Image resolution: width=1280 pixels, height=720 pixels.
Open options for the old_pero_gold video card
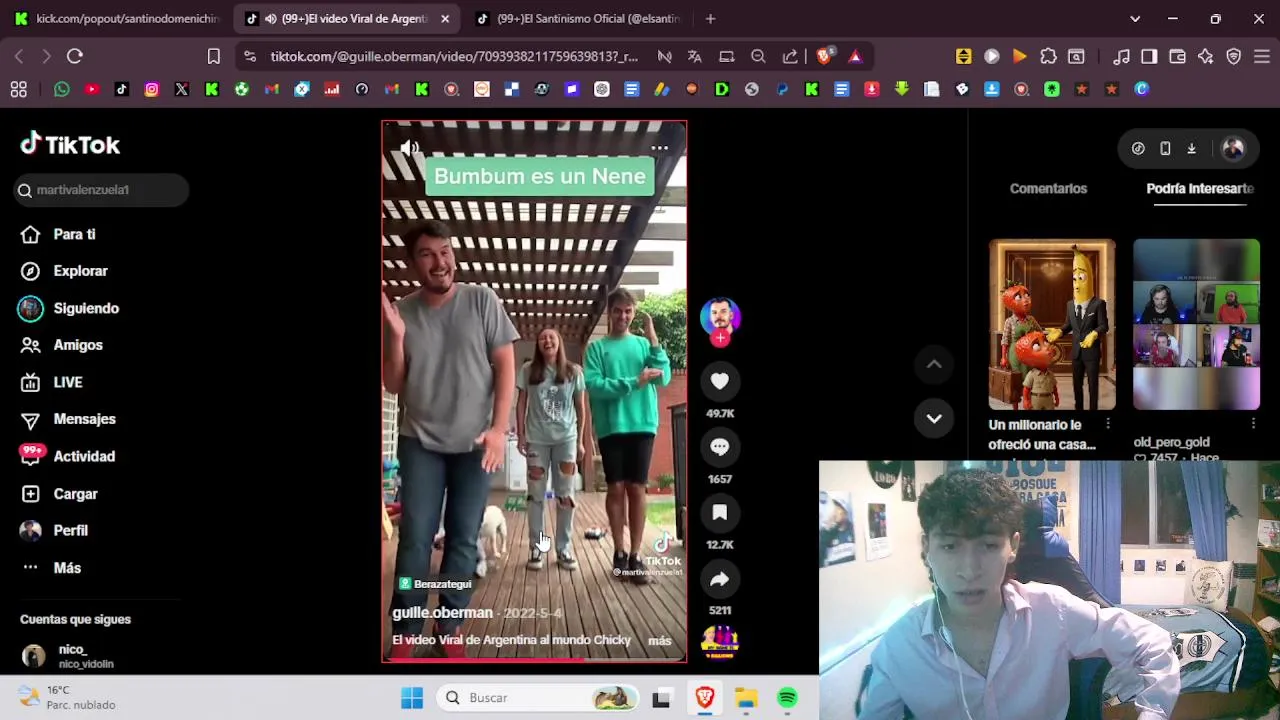coord(1253,424)
